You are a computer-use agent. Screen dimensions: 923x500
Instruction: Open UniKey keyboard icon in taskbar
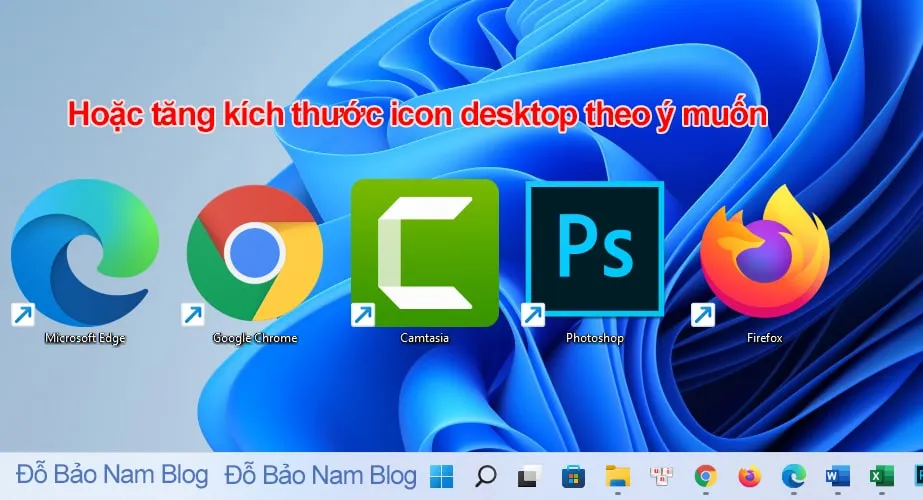(662, 476)
